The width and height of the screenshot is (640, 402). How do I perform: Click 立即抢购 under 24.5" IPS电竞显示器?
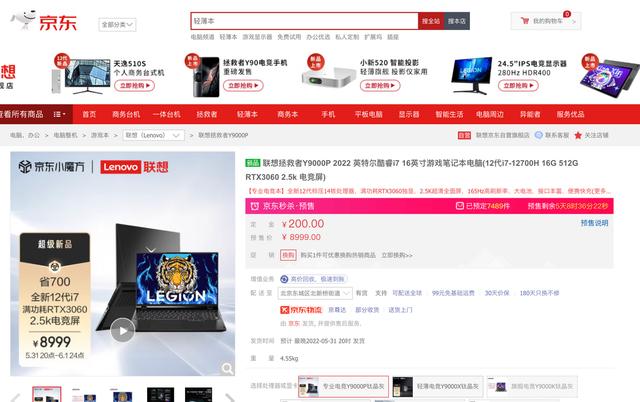[x=518, y=85]
